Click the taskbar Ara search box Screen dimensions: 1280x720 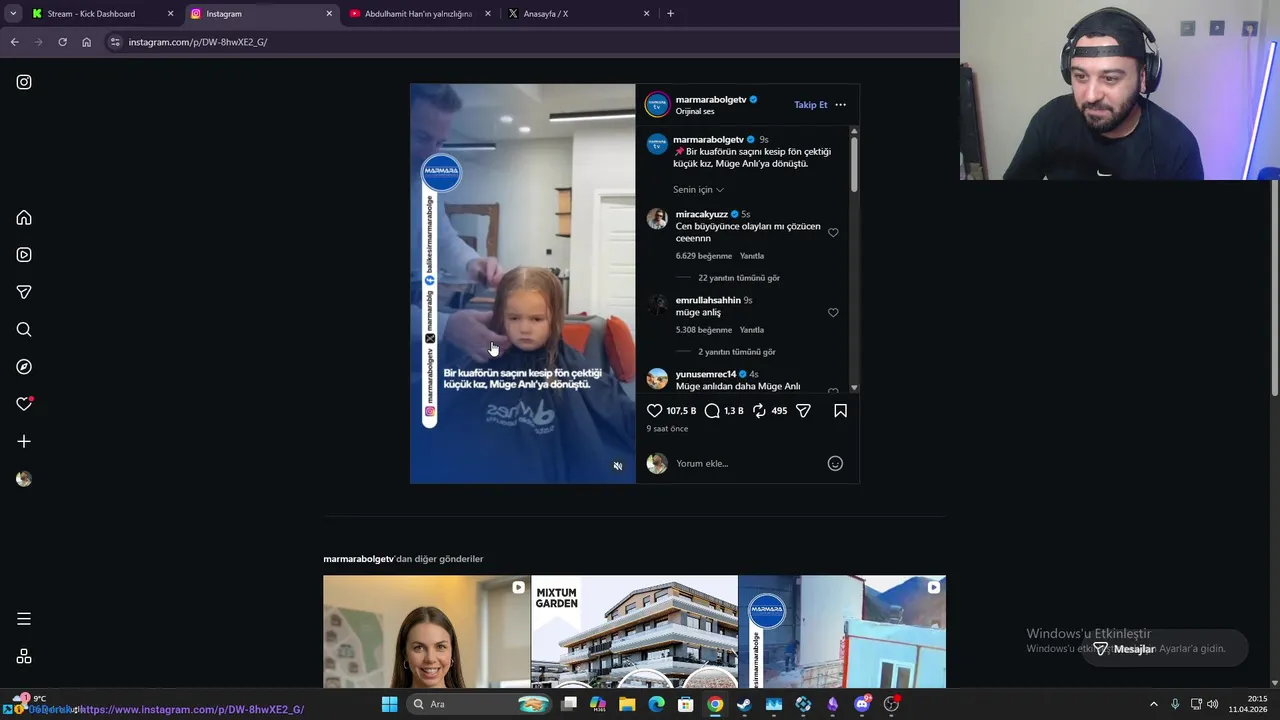click(x=480, y=704)
